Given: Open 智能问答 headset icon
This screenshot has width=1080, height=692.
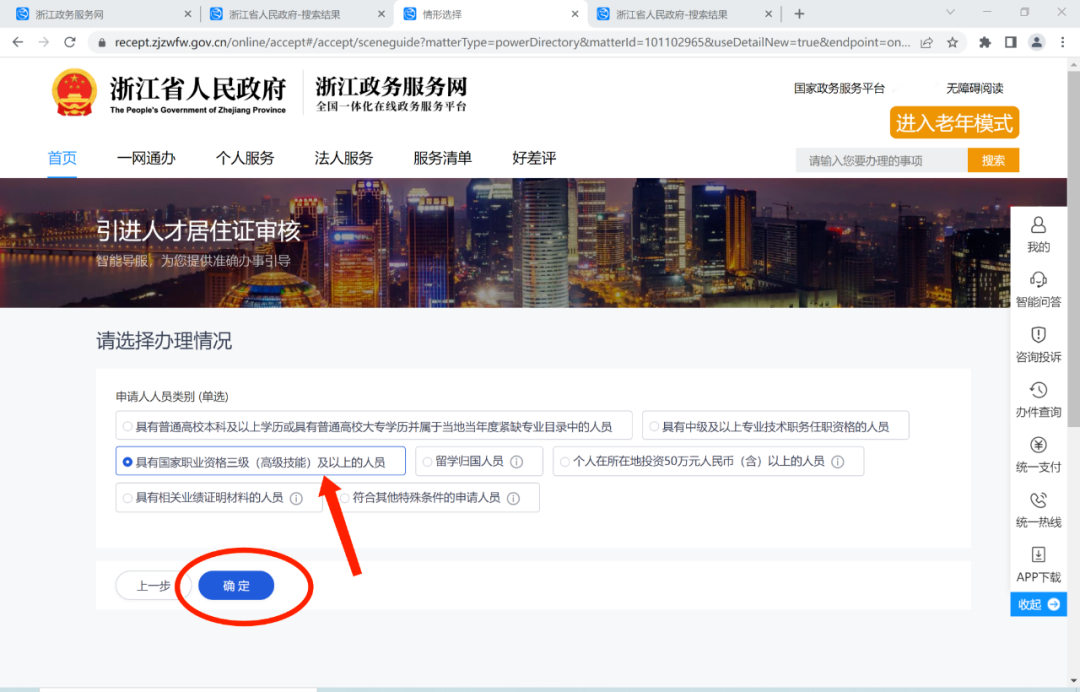Looking at the screenshot, I should (x=1038, y=280).
